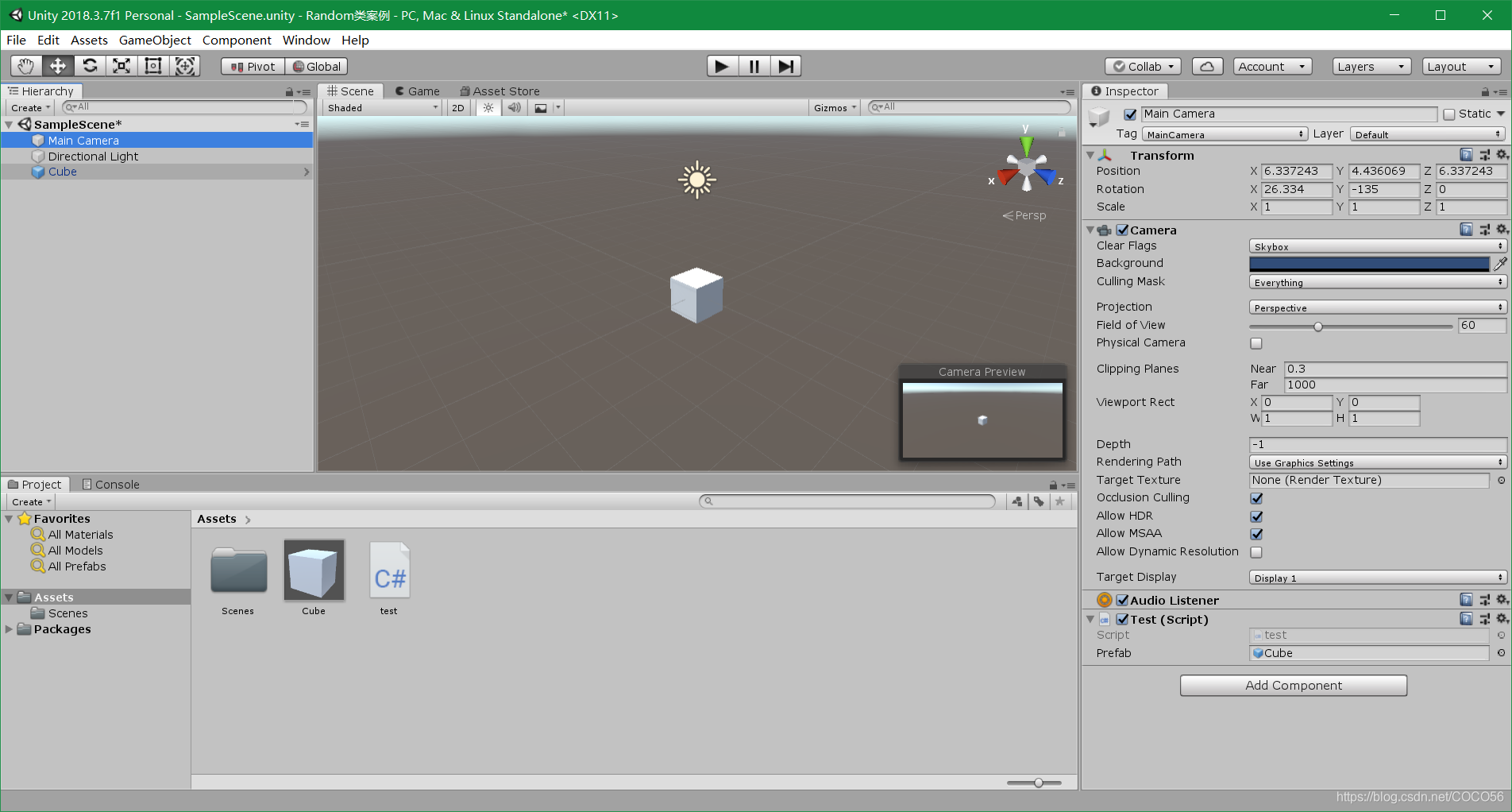Open the Account button
This screenshot has width=1512, height=812.
coord(1272,67)
